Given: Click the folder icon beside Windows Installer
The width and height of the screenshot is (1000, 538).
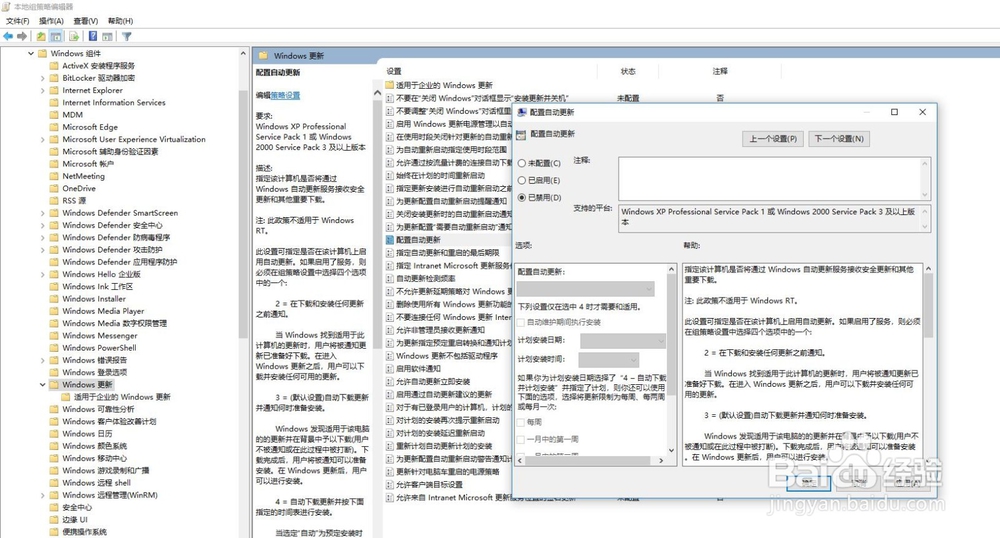Looking at the screenshot, I should point(55,298).
